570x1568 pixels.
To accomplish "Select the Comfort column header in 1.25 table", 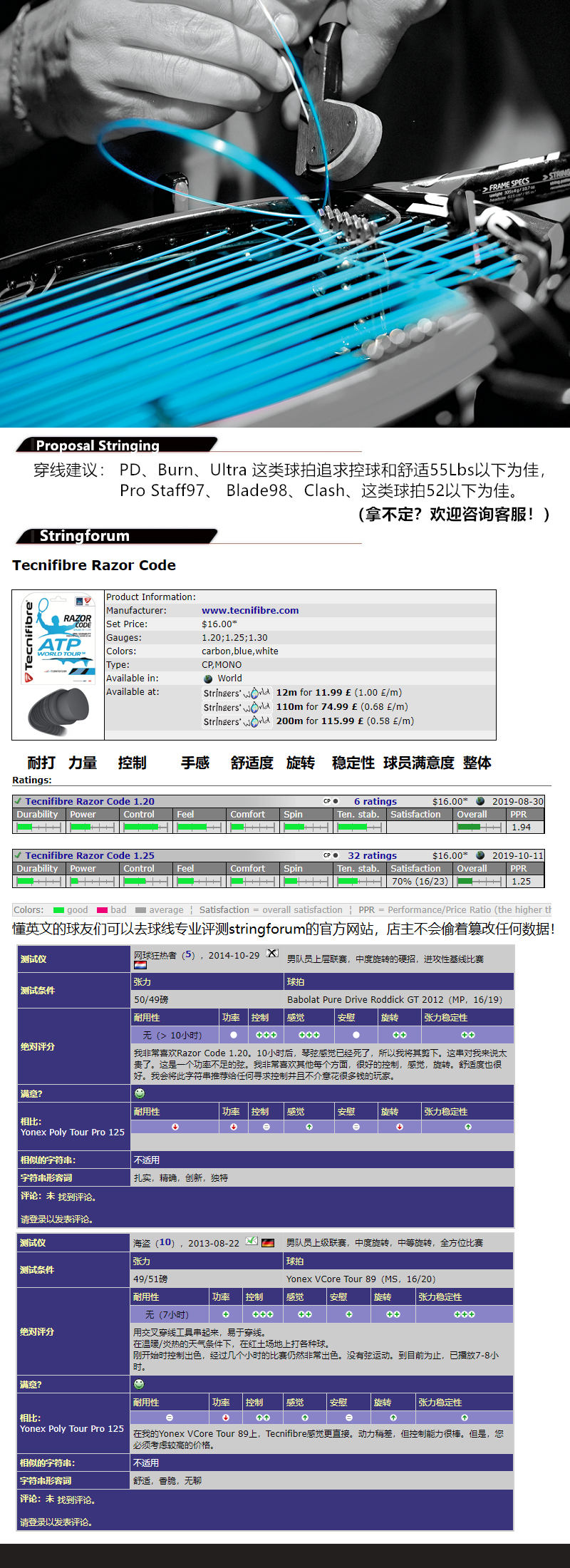I will coord(253,868).
